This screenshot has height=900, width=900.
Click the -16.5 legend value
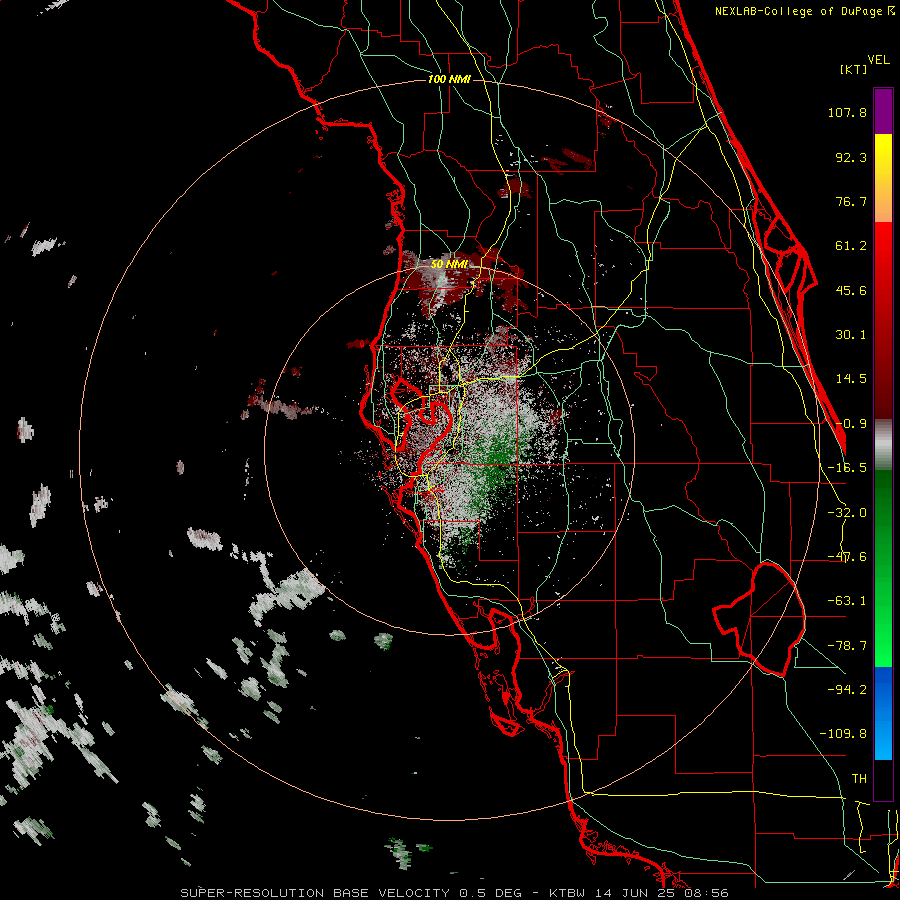[x=847, y=468]
